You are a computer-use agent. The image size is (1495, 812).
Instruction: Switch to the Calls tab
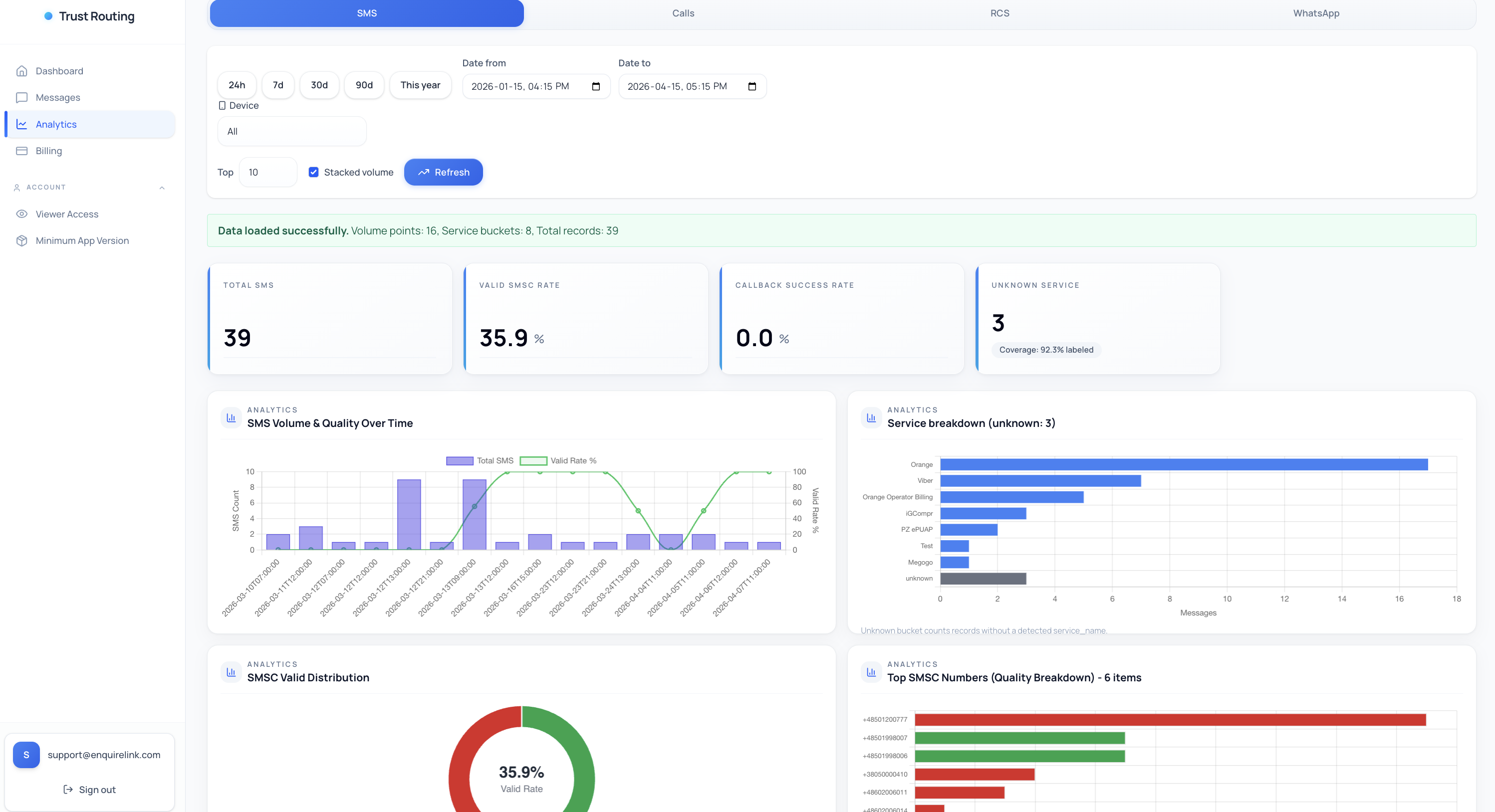(683, 13)
